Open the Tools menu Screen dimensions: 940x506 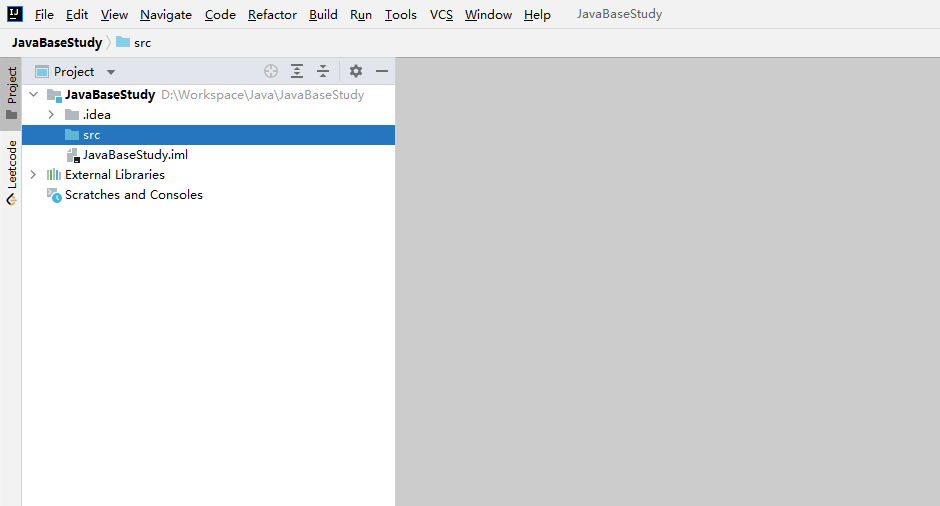tap(400, 14)
